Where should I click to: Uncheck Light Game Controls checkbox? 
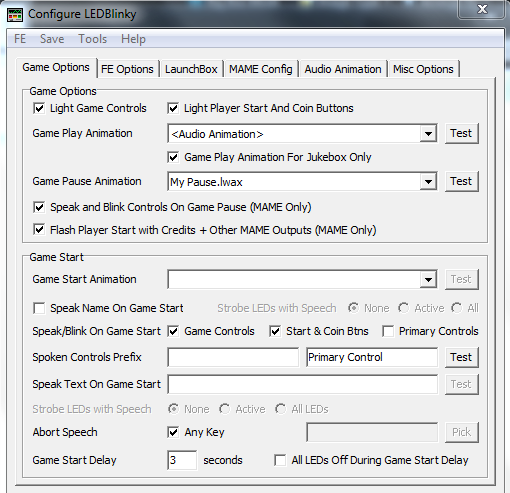39,108
